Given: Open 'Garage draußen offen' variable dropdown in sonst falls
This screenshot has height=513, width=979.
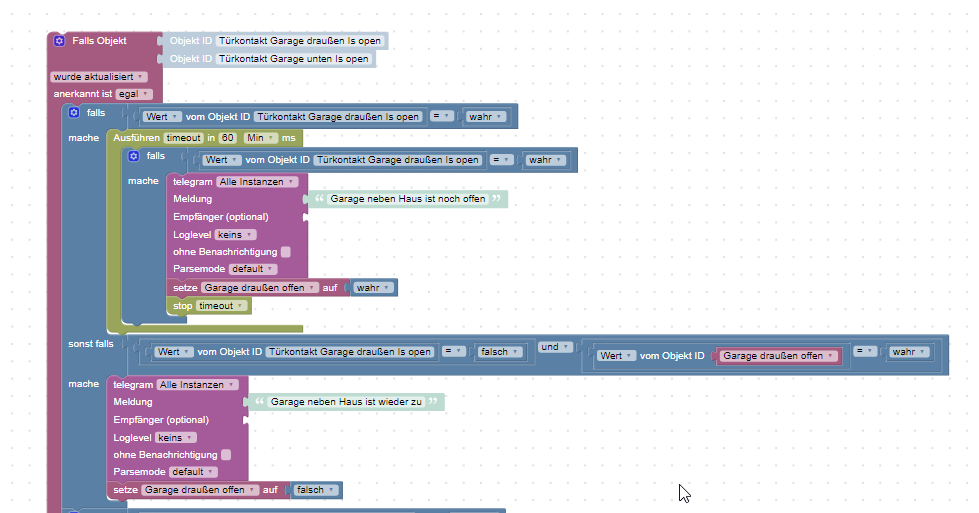Looking at the screenshot, I should [x=778, y=356].
